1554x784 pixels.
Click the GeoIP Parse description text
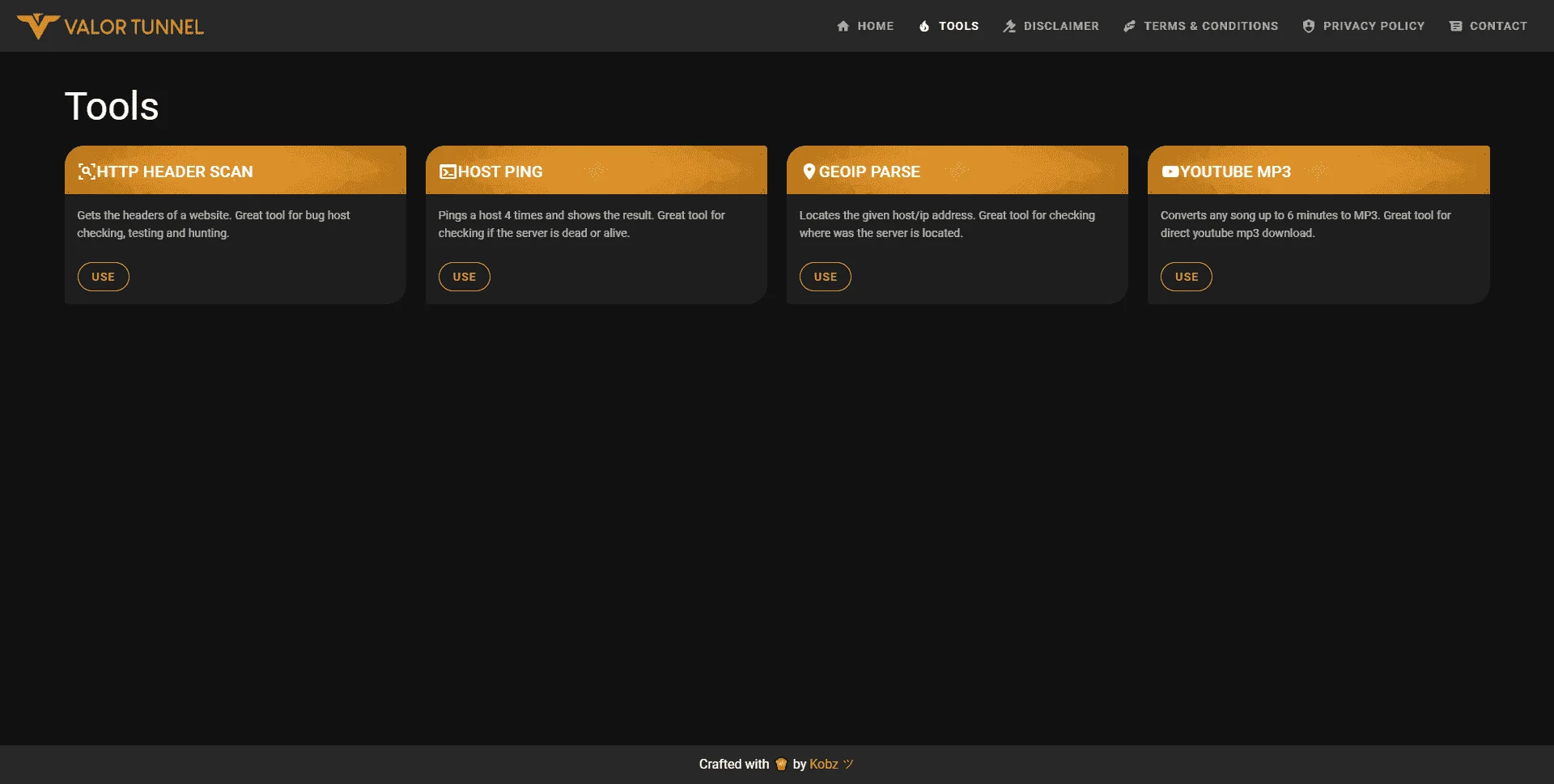947,224
